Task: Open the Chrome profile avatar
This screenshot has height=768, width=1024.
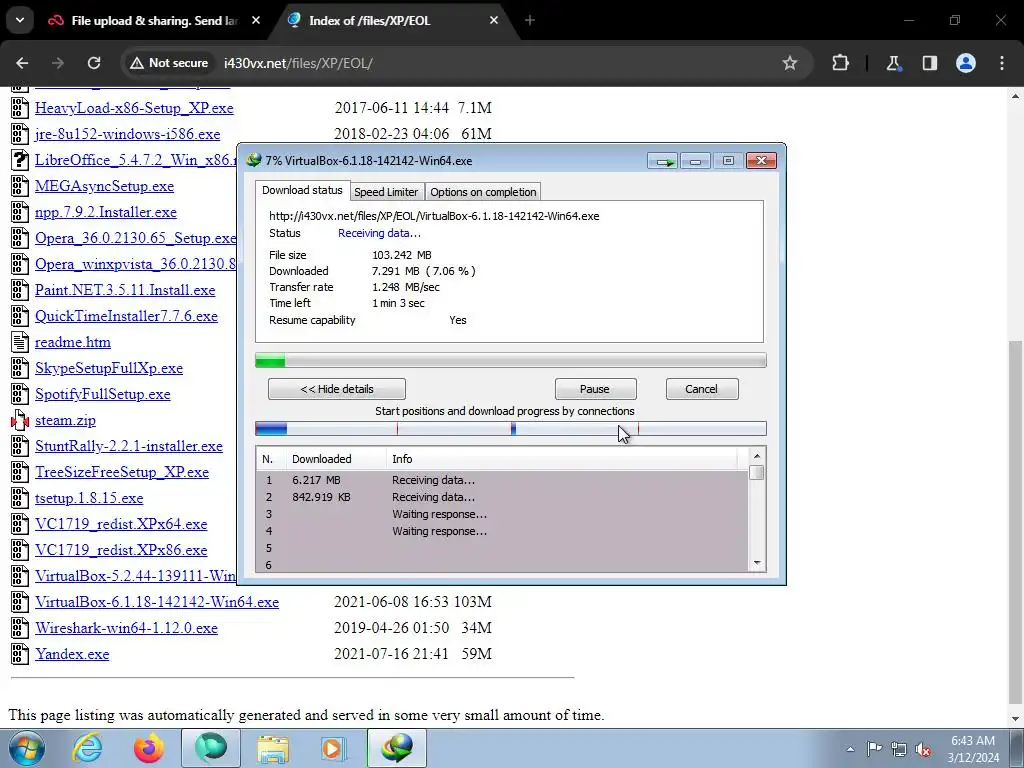Action: [966, 63]
